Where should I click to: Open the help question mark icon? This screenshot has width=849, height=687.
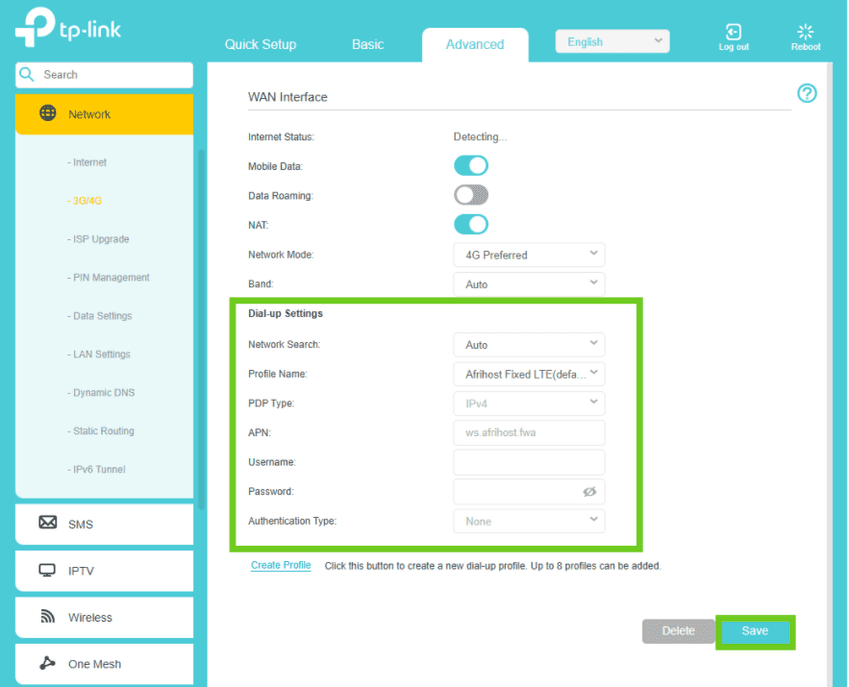807,93
